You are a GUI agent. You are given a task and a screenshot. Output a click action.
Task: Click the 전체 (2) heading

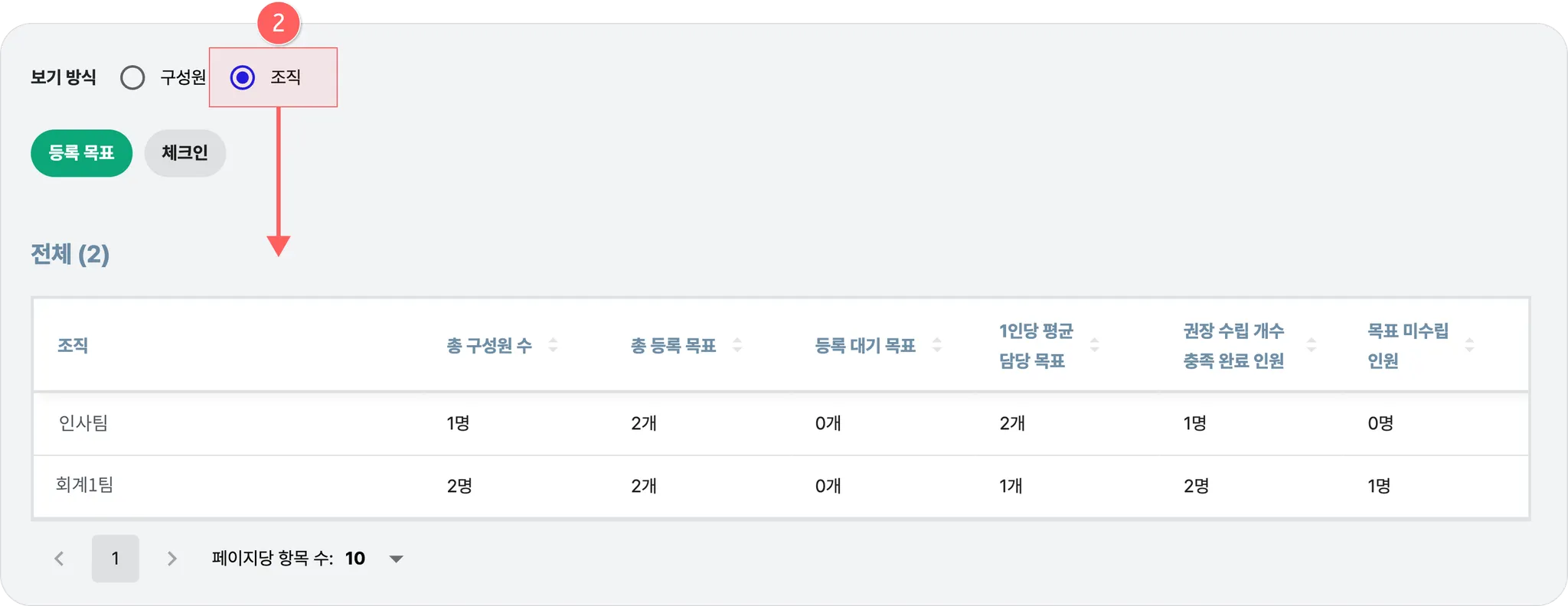pos(70,254)
